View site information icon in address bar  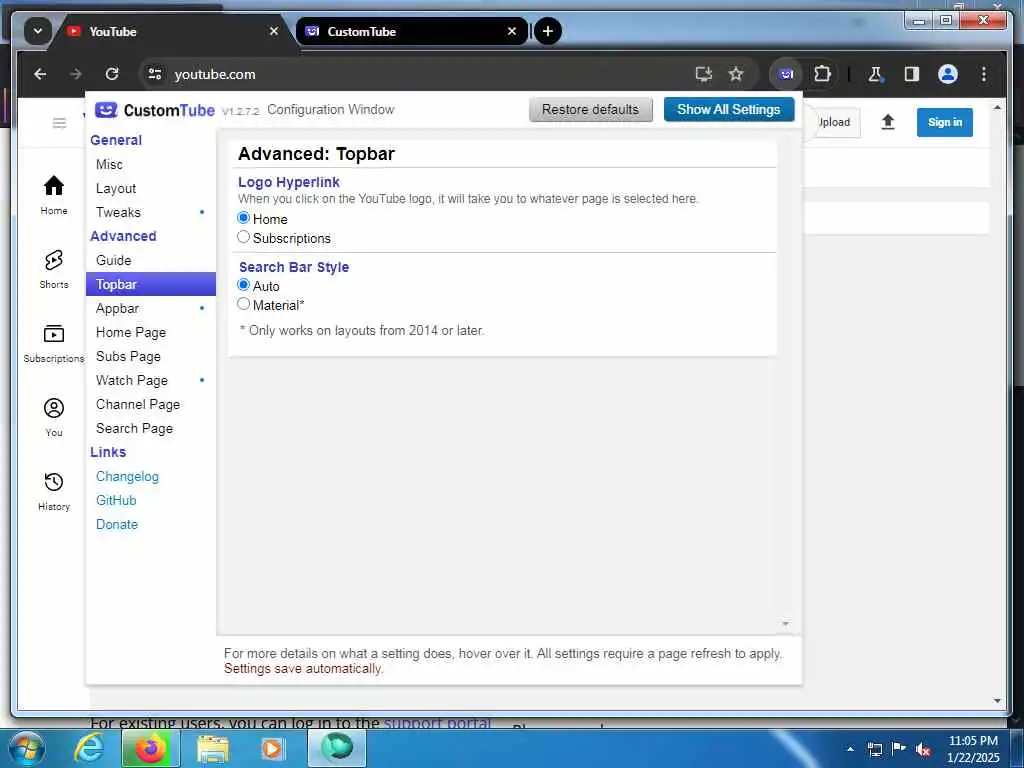[x=155, y=74]
